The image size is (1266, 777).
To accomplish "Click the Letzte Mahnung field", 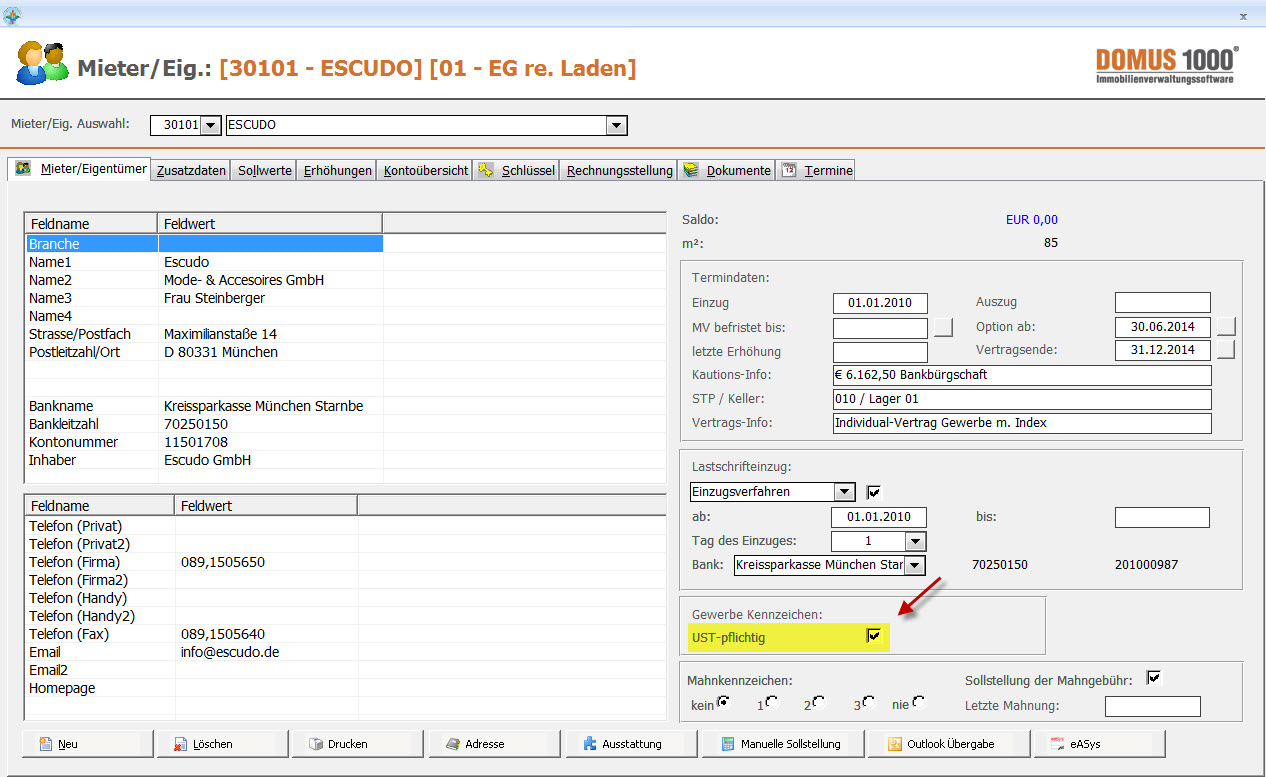I will pos(1153,707).
